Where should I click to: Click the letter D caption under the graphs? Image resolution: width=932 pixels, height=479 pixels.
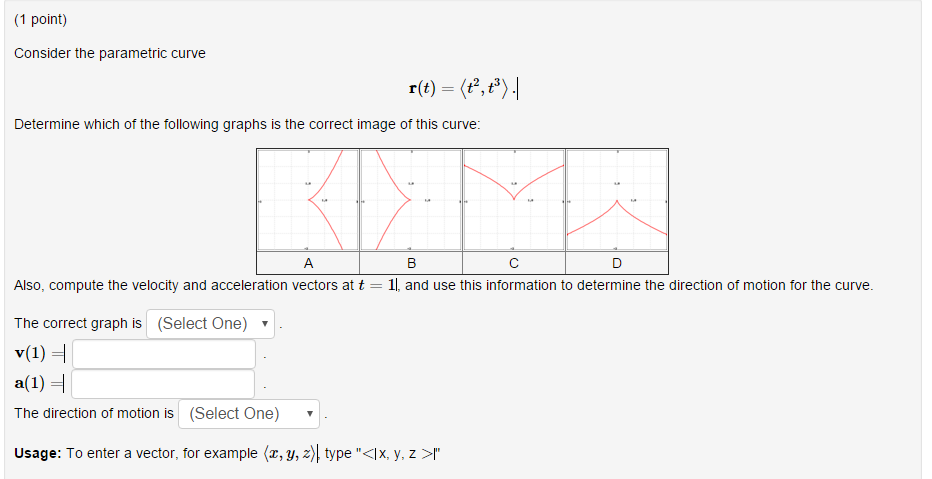pyautogui.click(x=616, y=264)
